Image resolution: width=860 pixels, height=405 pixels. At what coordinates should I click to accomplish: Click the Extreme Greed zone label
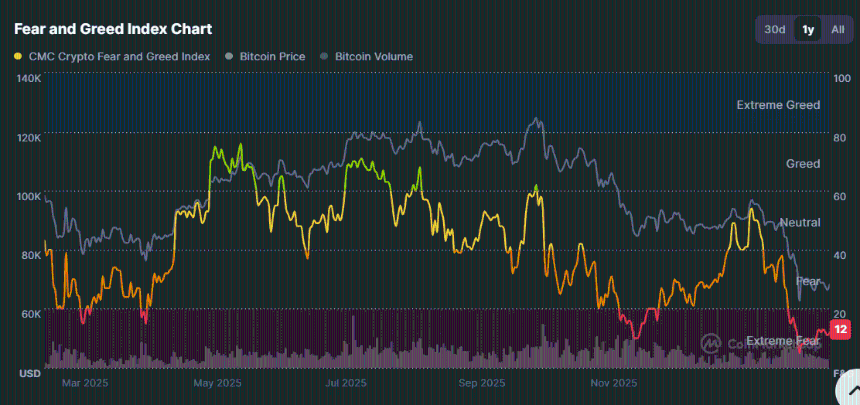point(778,105)
